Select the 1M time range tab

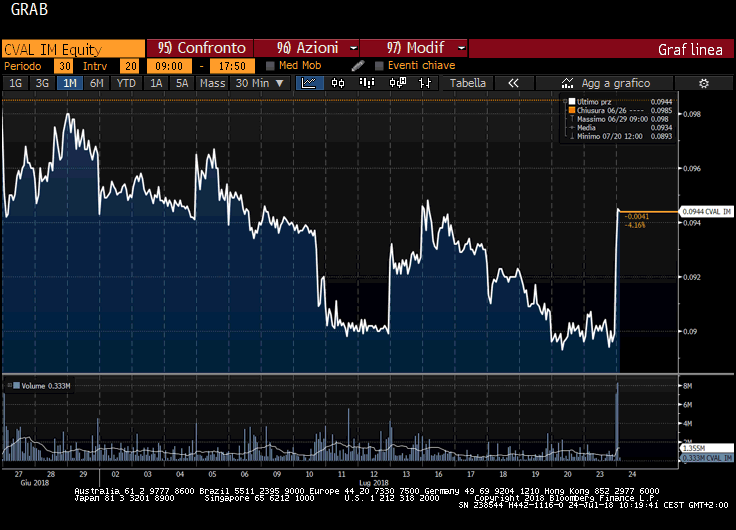pyautogui.click(x=69, y=83)
